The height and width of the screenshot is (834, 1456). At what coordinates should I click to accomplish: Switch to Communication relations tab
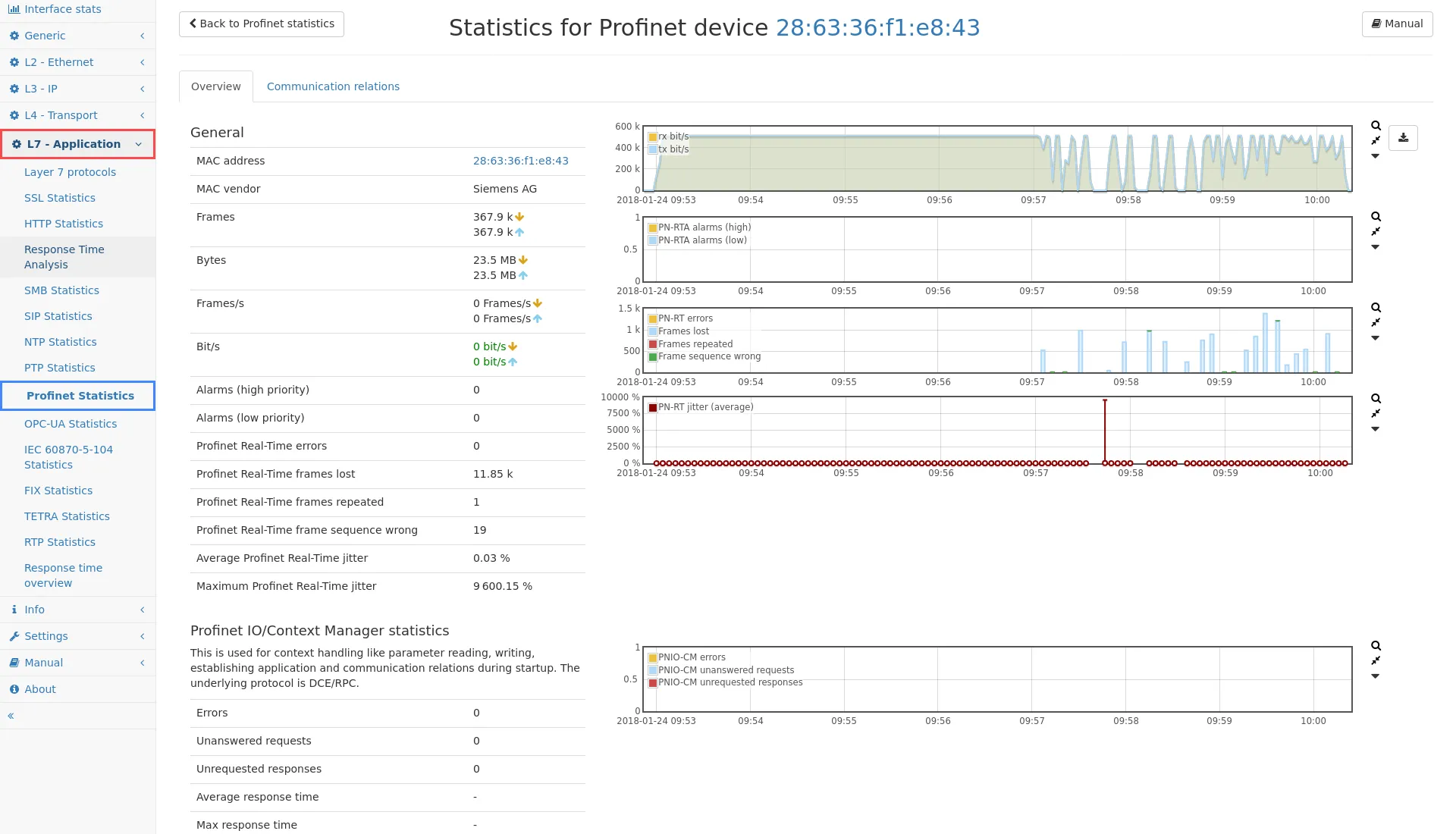333,86
